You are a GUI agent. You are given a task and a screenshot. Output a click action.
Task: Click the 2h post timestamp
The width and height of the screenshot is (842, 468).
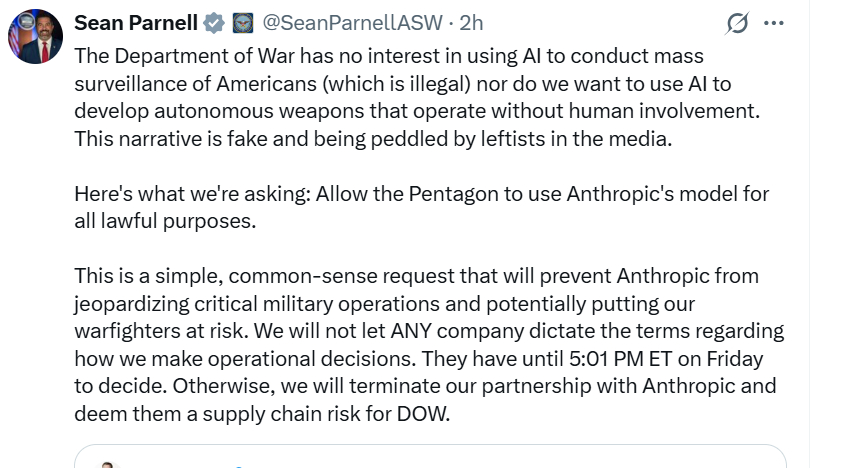click(472, 23)
